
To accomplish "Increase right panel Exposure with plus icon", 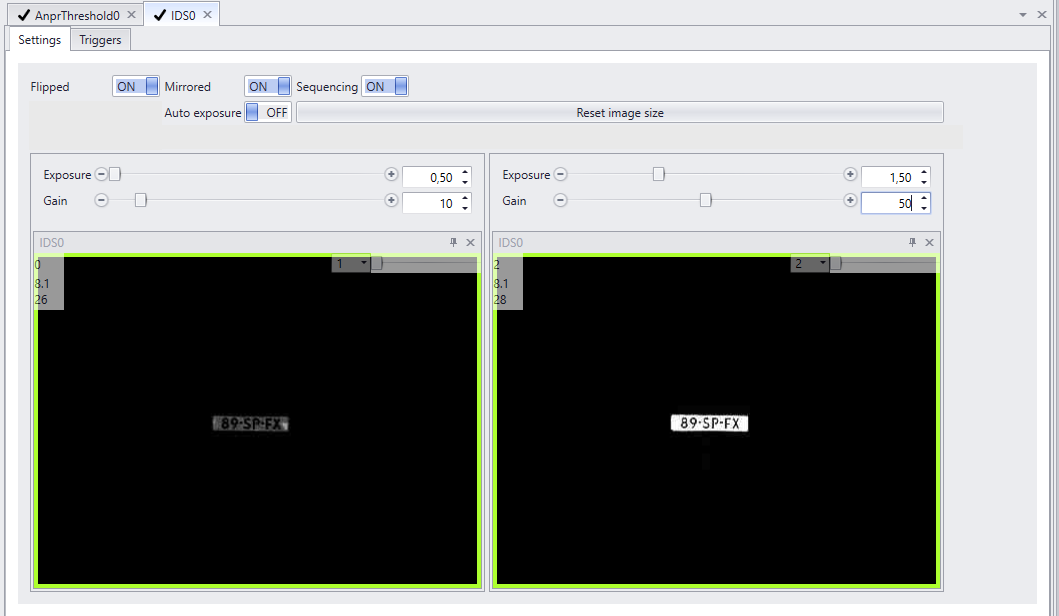I will pyautogui.click(x=850, y=174).
